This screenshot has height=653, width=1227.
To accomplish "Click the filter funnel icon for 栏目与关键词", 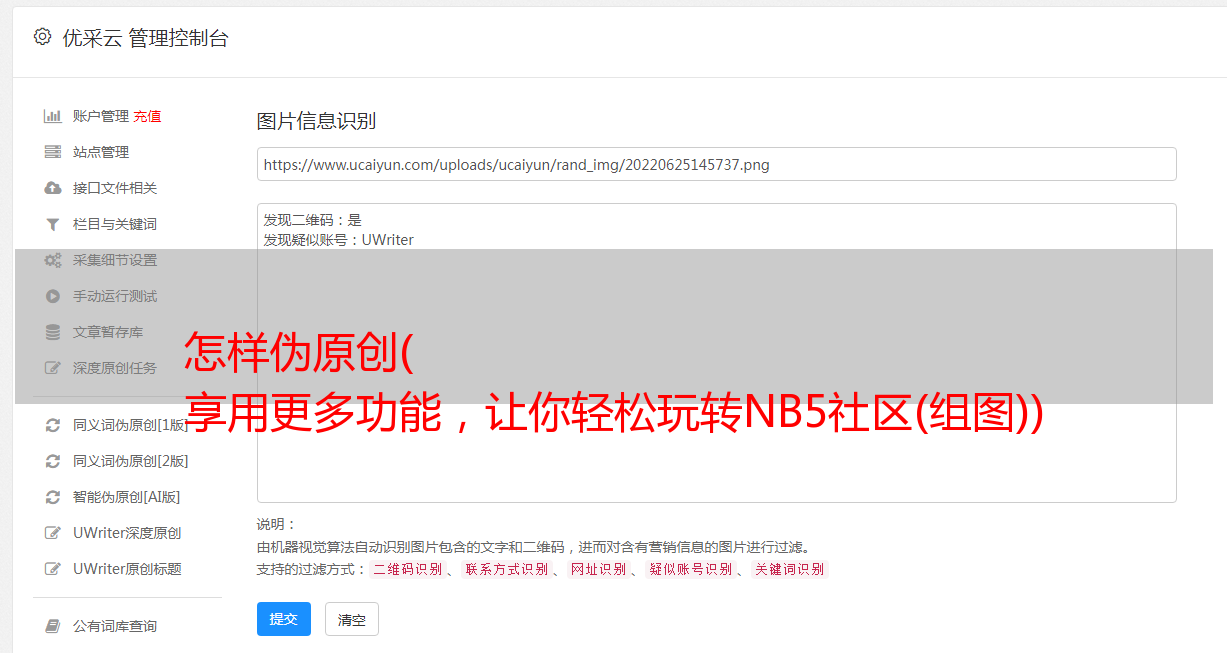I will tap(53, 224).
